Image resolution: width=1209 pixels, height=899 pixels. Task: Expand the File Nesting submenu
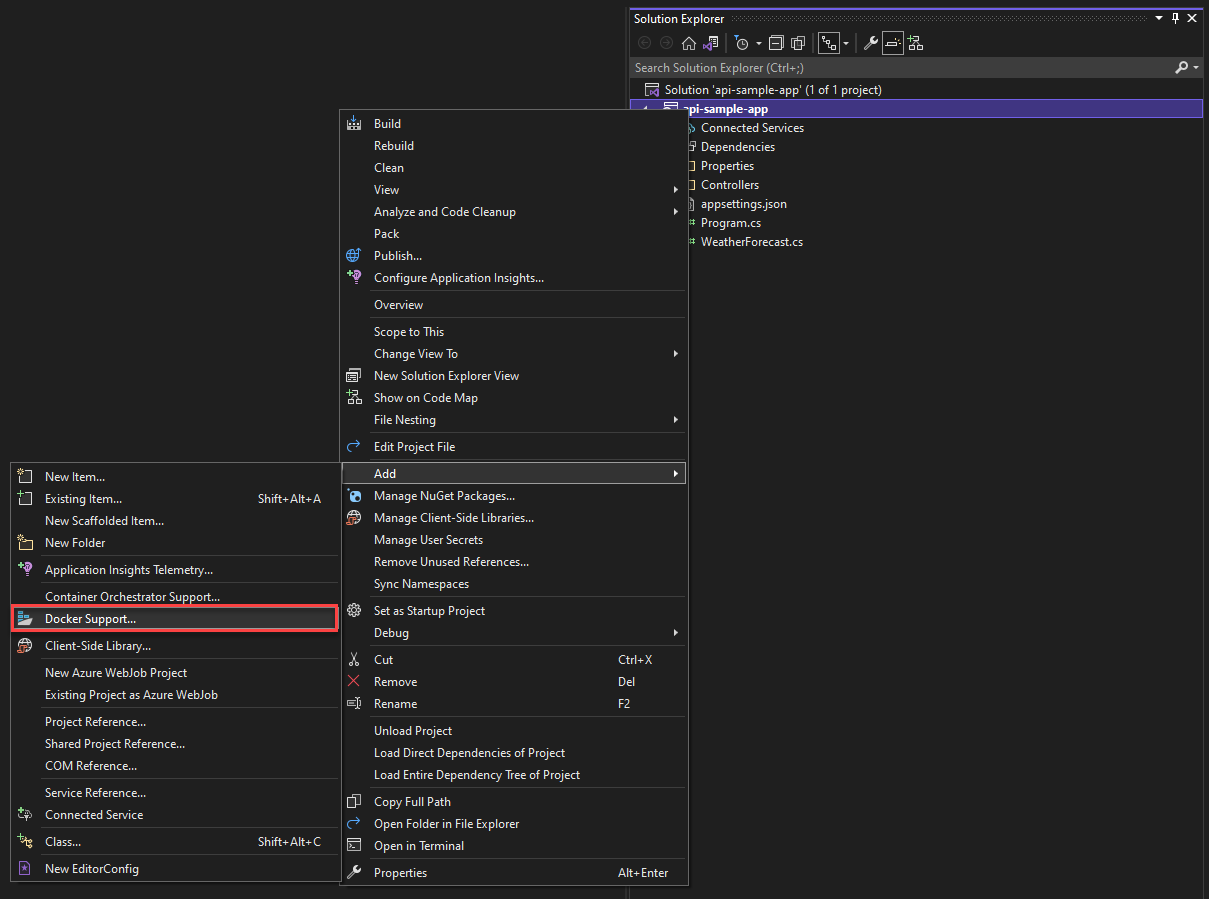point(675,419)
